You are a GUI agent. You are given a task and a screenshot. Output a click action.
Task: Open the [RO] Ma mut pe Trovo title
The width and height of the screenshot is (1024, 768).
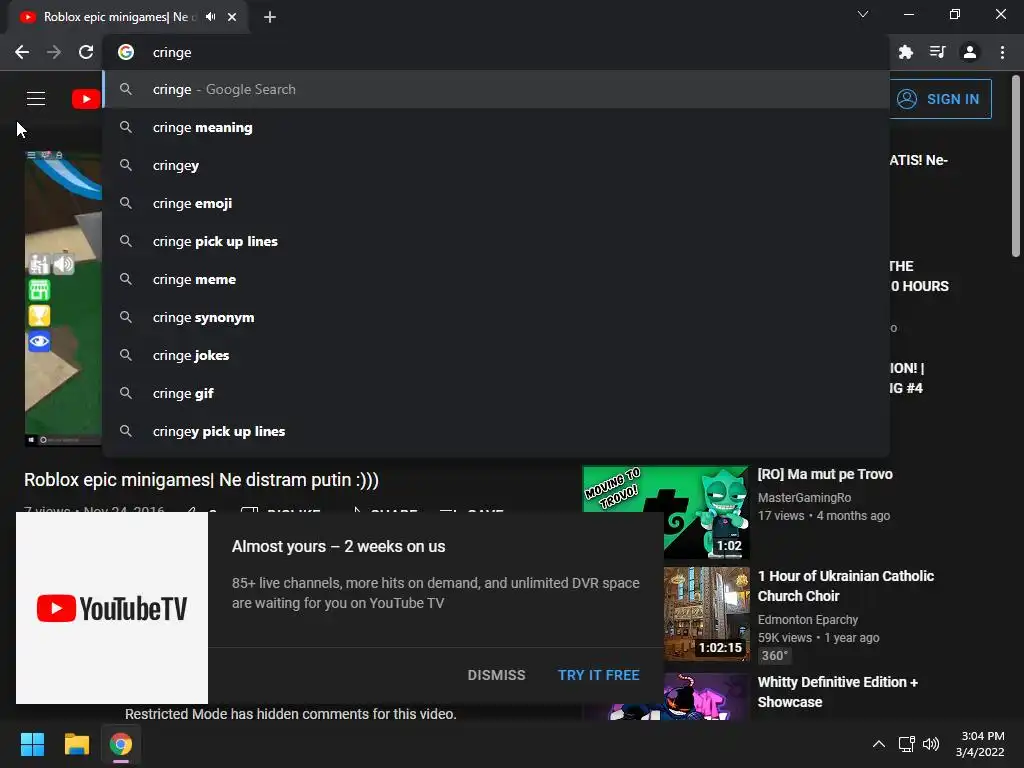pos(825,474)
